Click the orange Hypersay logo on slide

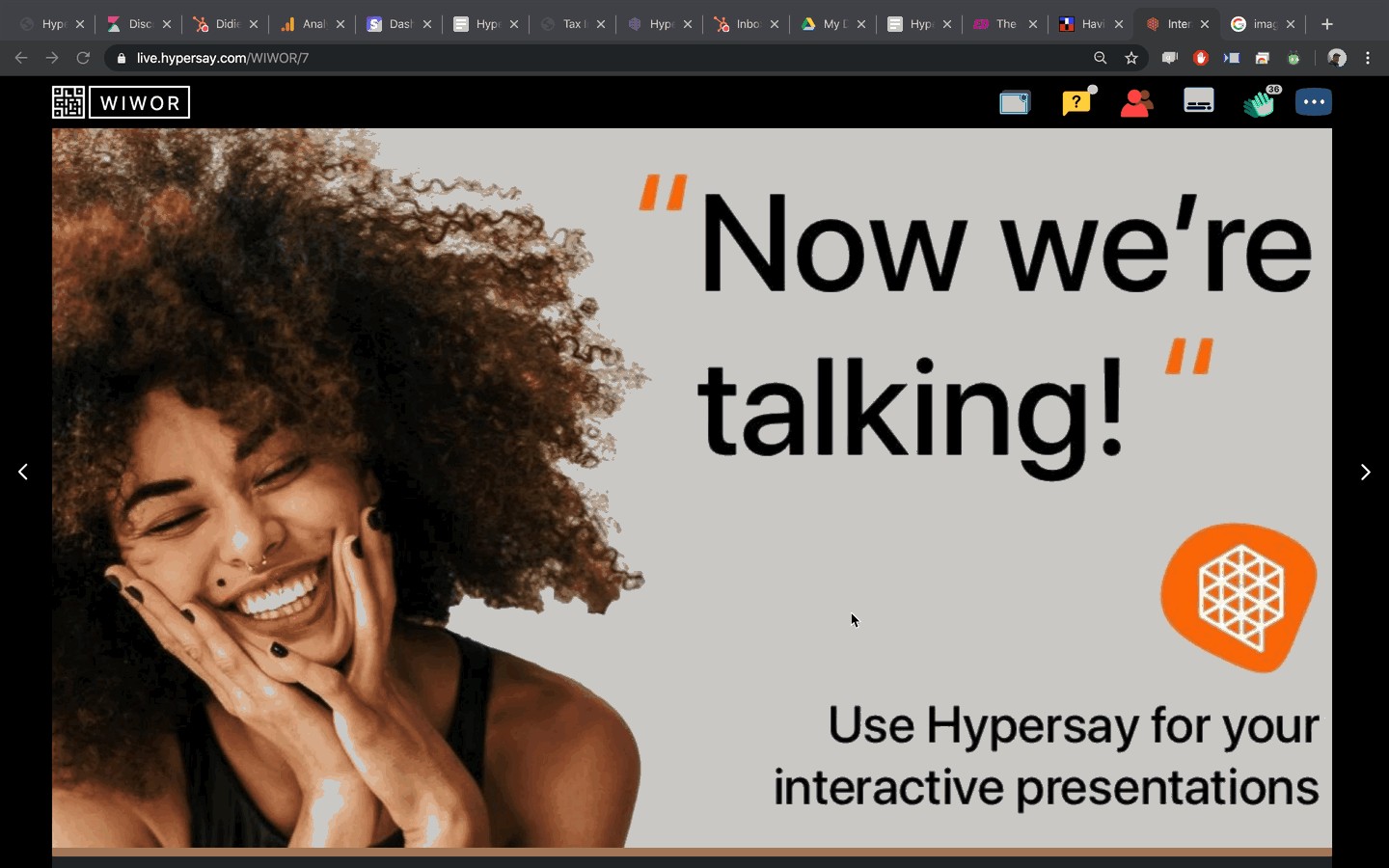(1239, 596)
